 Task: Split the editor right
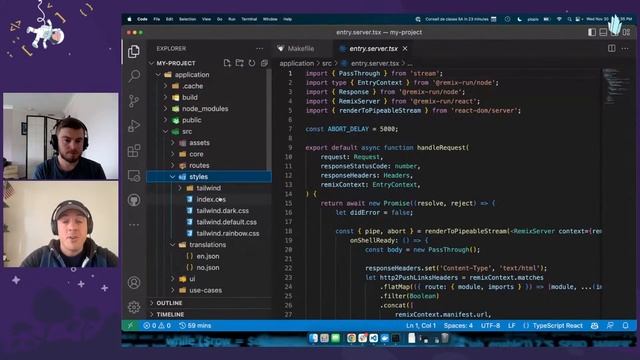[611, 48]
